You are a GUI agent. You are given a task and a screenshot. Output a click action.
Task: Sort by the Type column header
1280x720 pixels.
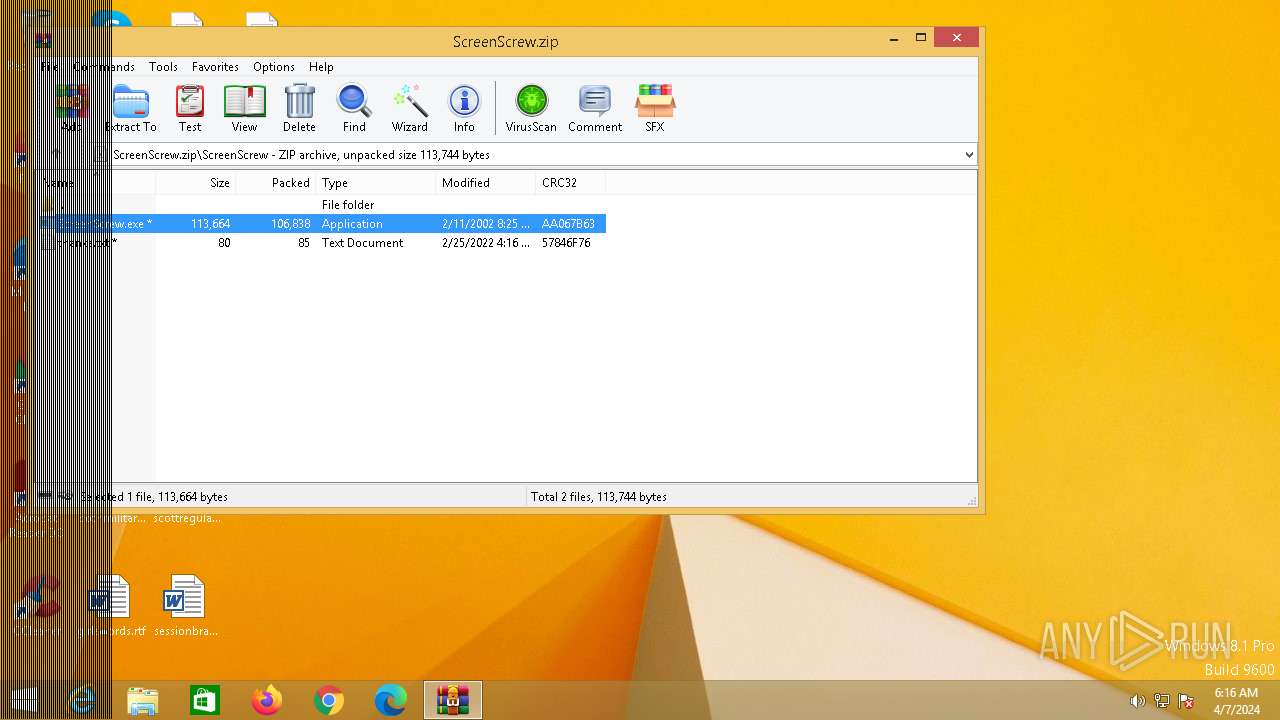376,183
